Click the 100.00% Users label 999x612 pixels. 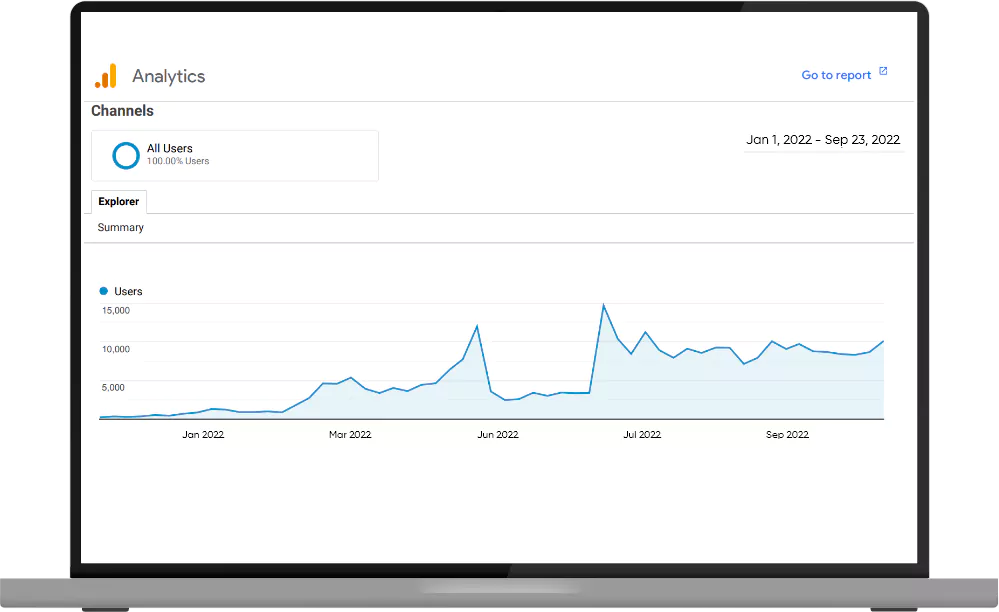pos(178,161)
